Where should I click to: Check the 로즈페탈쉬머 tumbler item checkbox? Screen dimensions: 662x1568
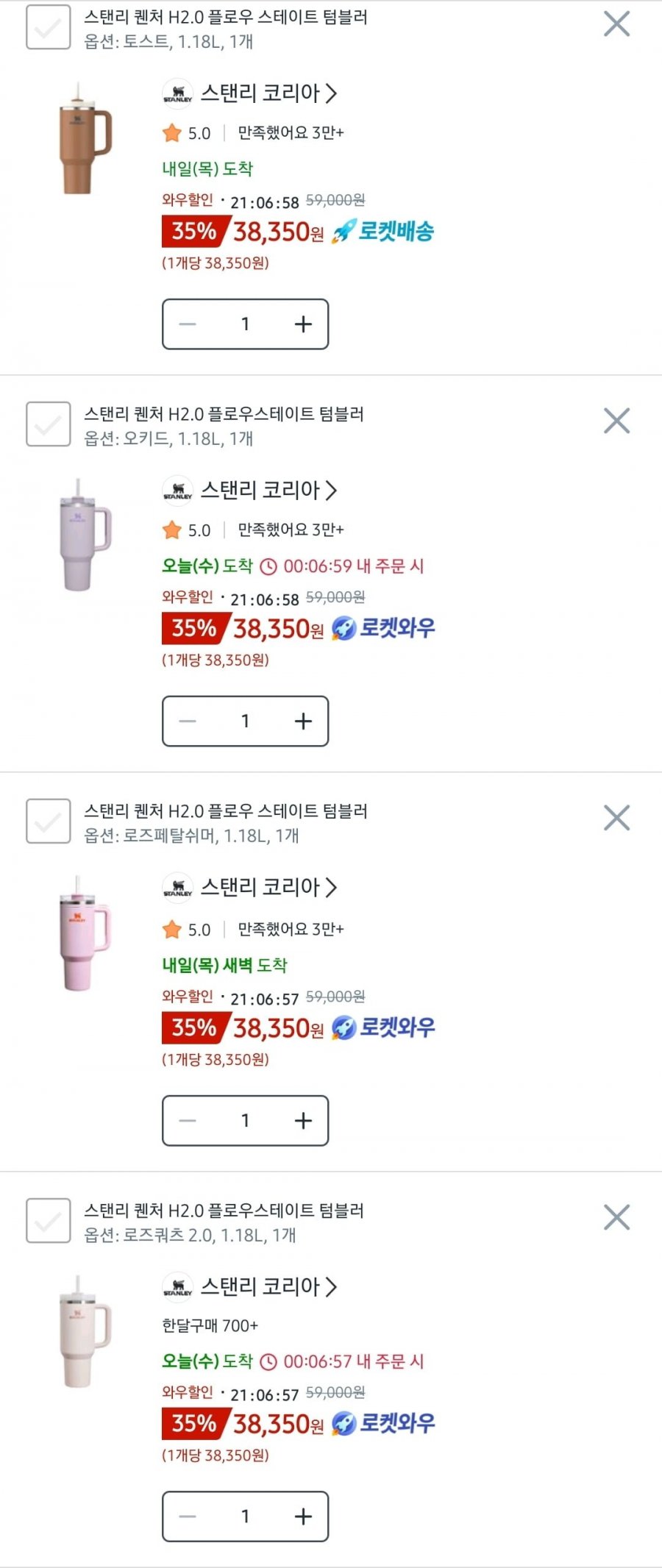(x=49, y=821)
